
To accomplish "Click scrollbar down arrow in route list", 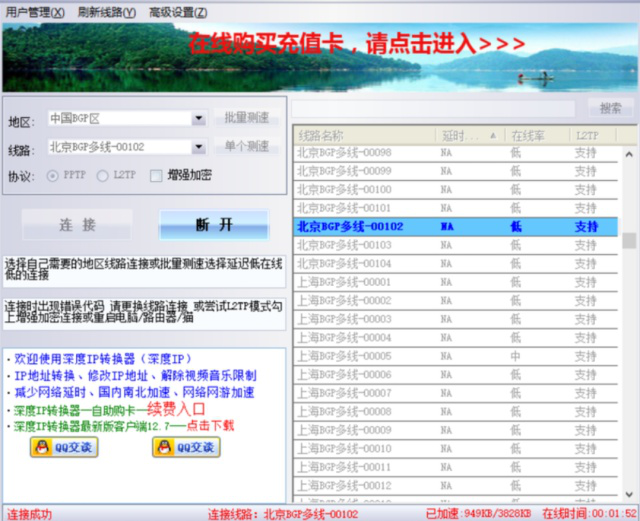I will [629, 494].
